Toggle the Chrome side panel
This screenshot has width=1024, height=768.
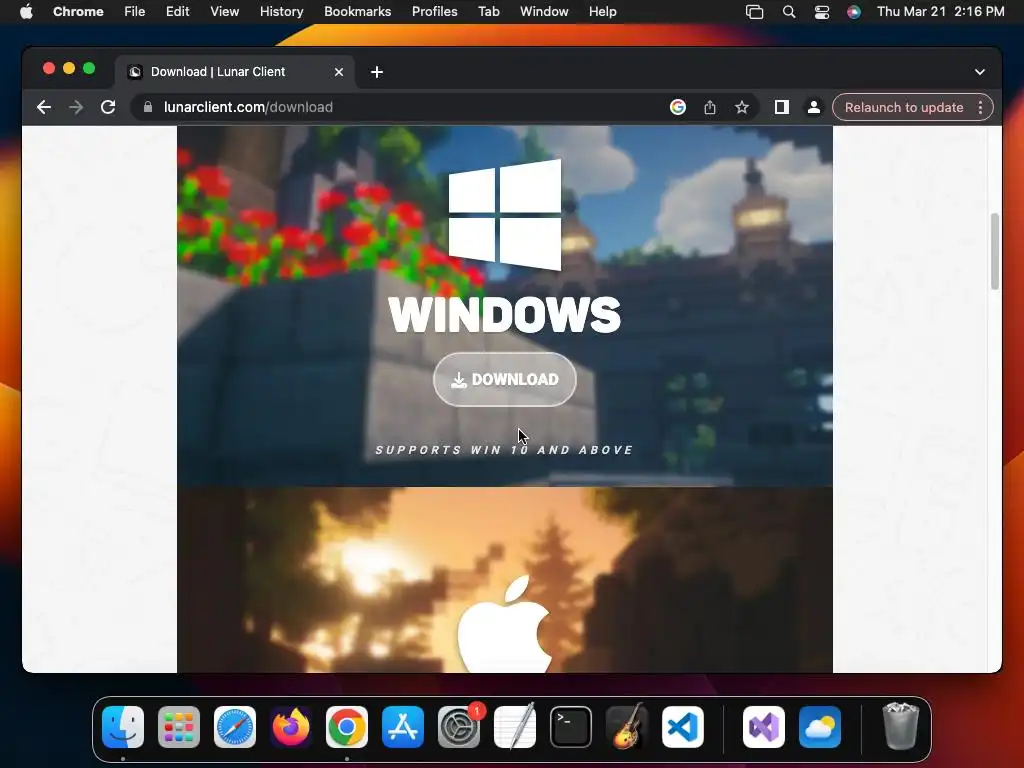pyautogui.click(x=782, y=107)
